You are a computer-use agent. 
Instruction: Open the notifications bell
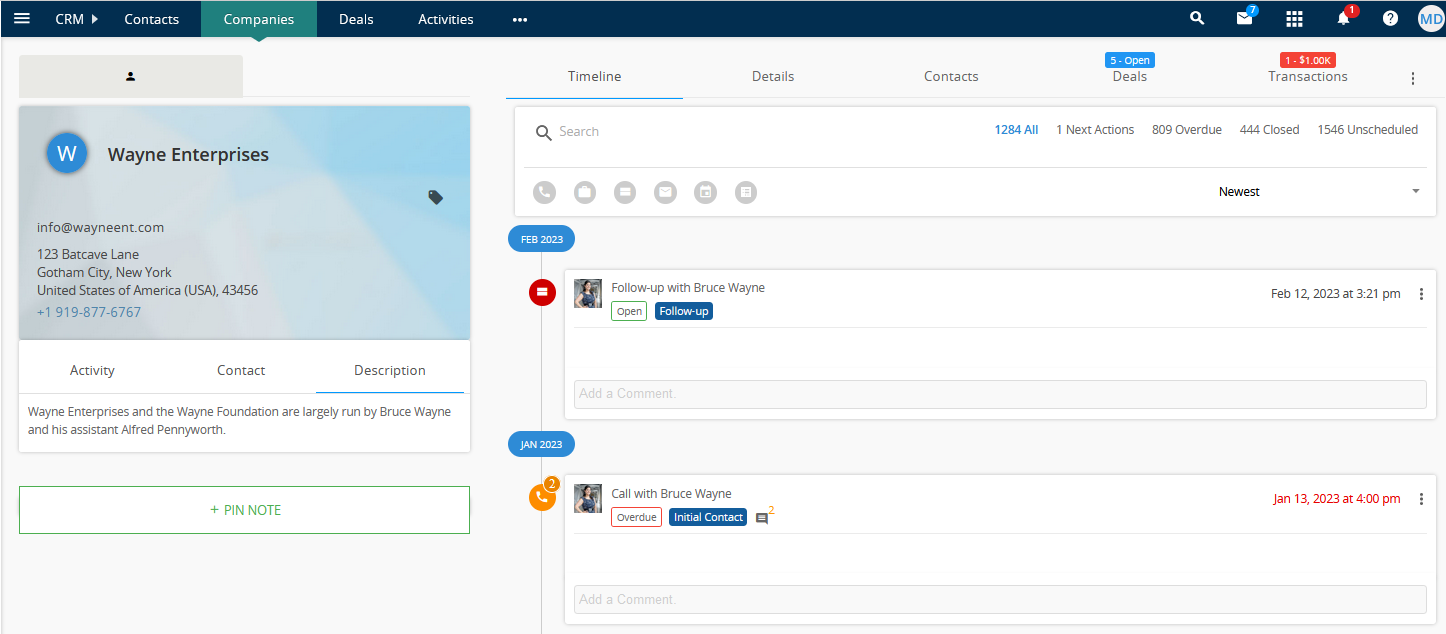click(1344, 18)
